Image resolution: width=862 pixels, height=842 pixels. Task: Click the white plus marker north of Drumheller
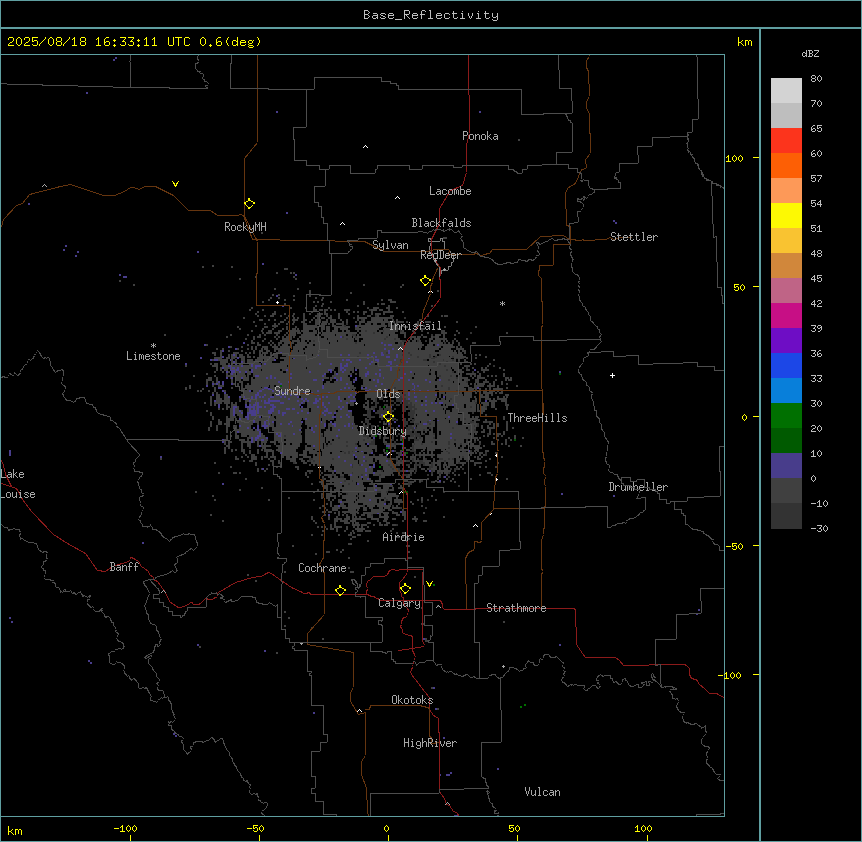(x=612, y=375)
